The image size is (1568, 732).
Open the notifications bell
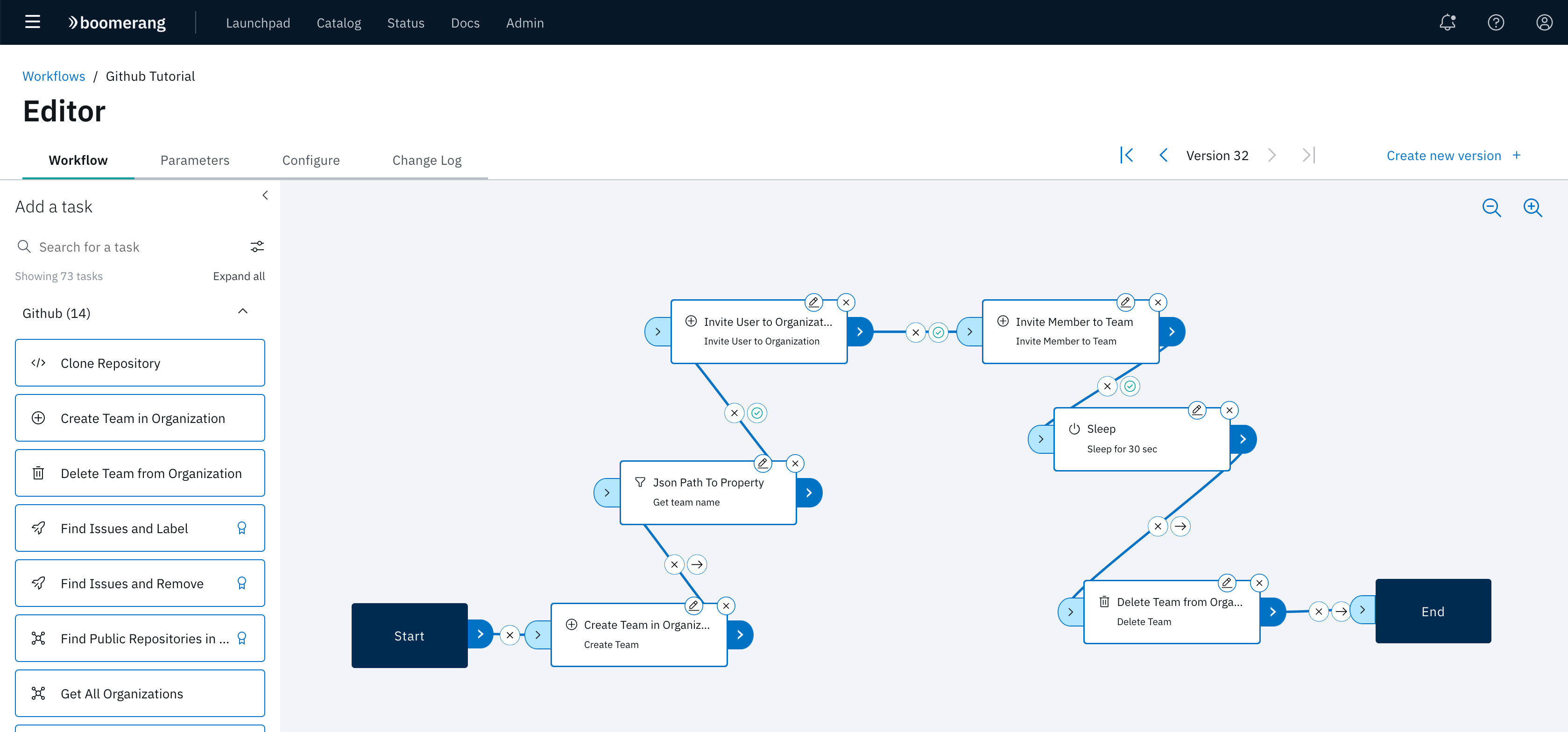coord(1448,22)
